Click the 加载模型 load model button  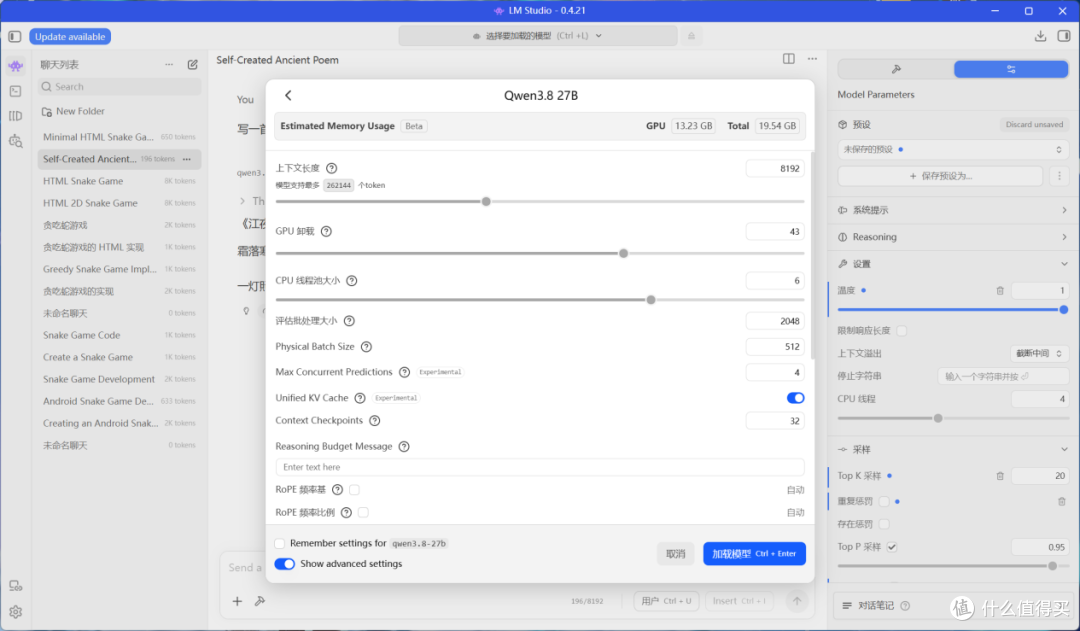pos(754,554)
